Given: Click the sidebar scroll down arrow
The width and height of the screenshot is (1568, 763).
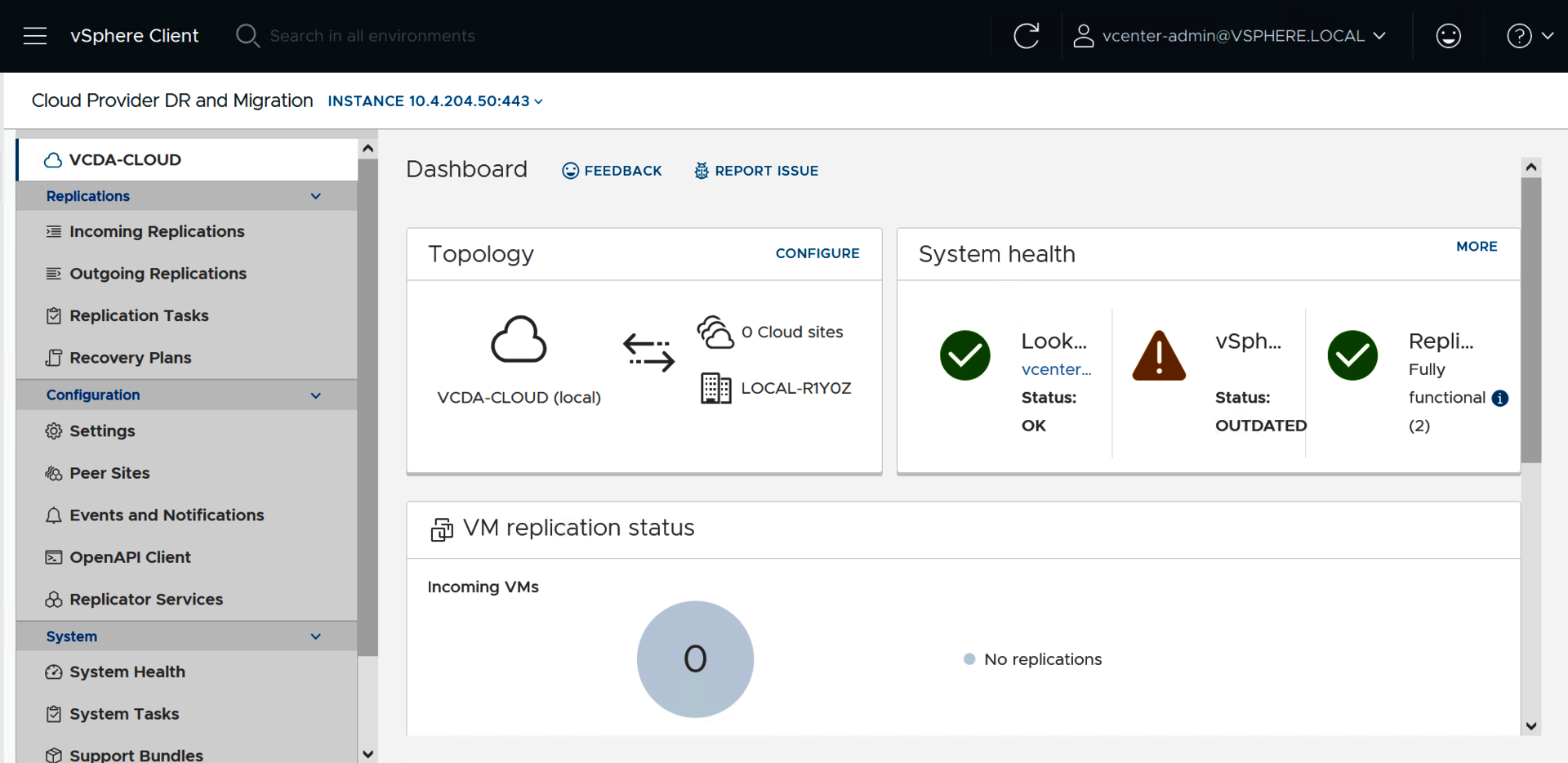Looking at the screenshot, I should (x=367, y=754).
